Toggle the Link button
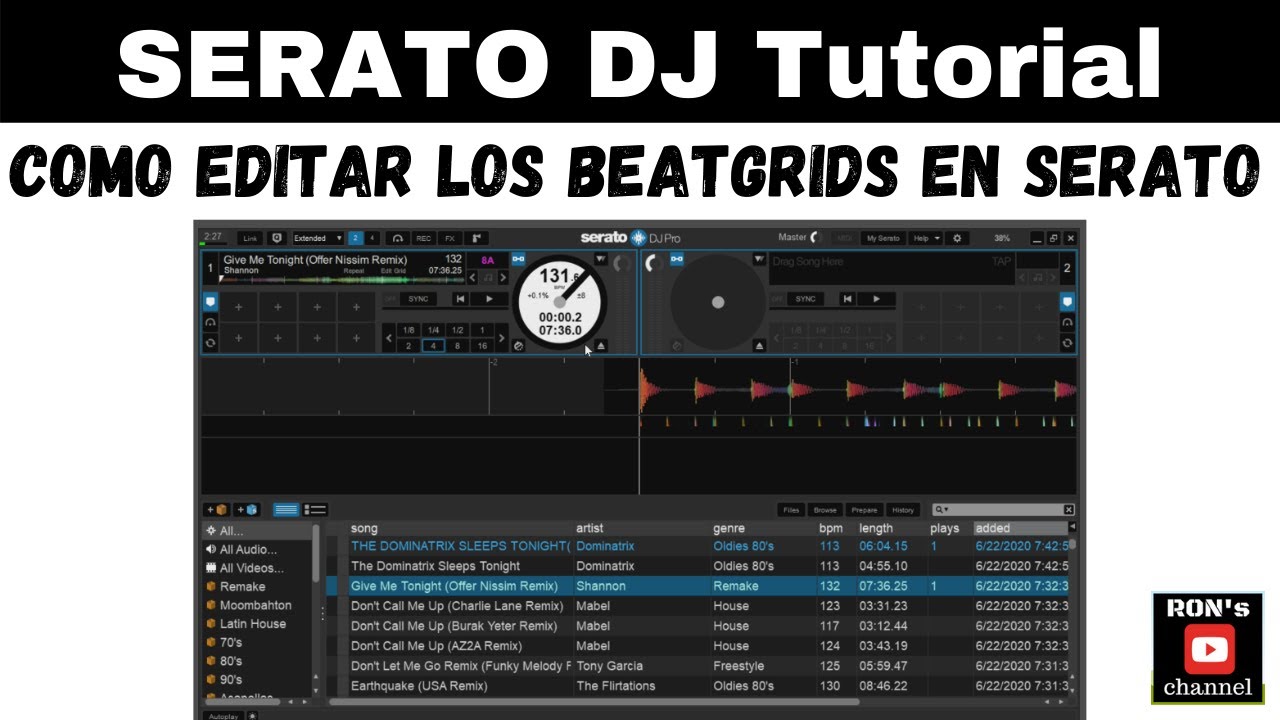 (250, 238)
